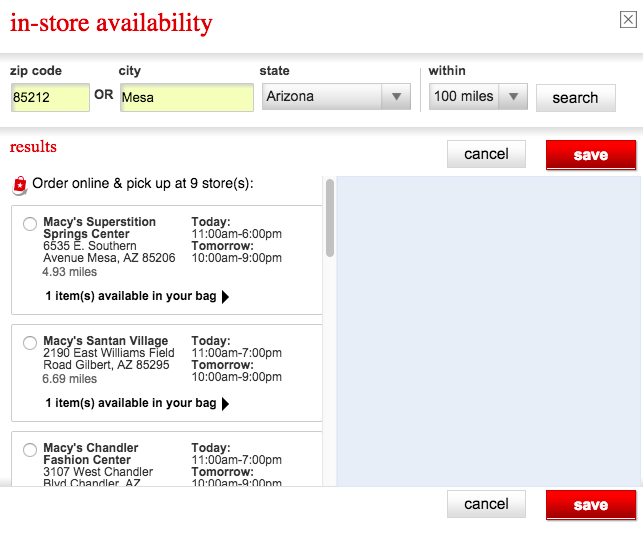Select Macy's Santan Village radio button
643x535 pixels.
(x=30, y=343)
